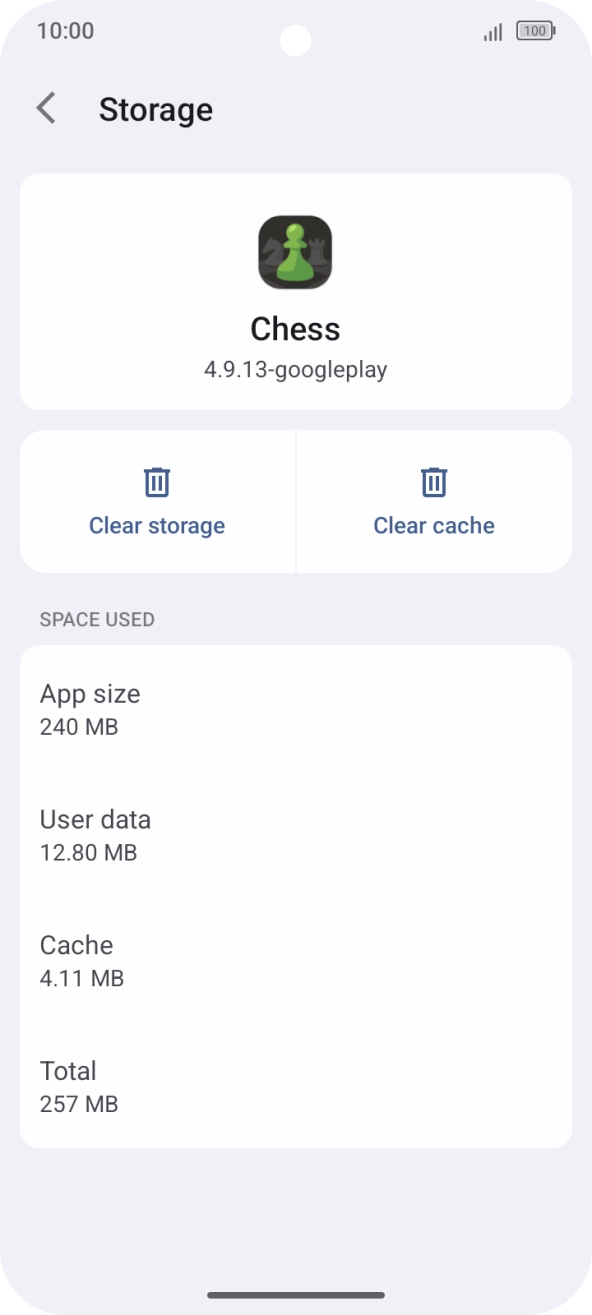592x1315 pixels.
Task: Click the Clear cache trash icon
Action: [x=434, y=481]
